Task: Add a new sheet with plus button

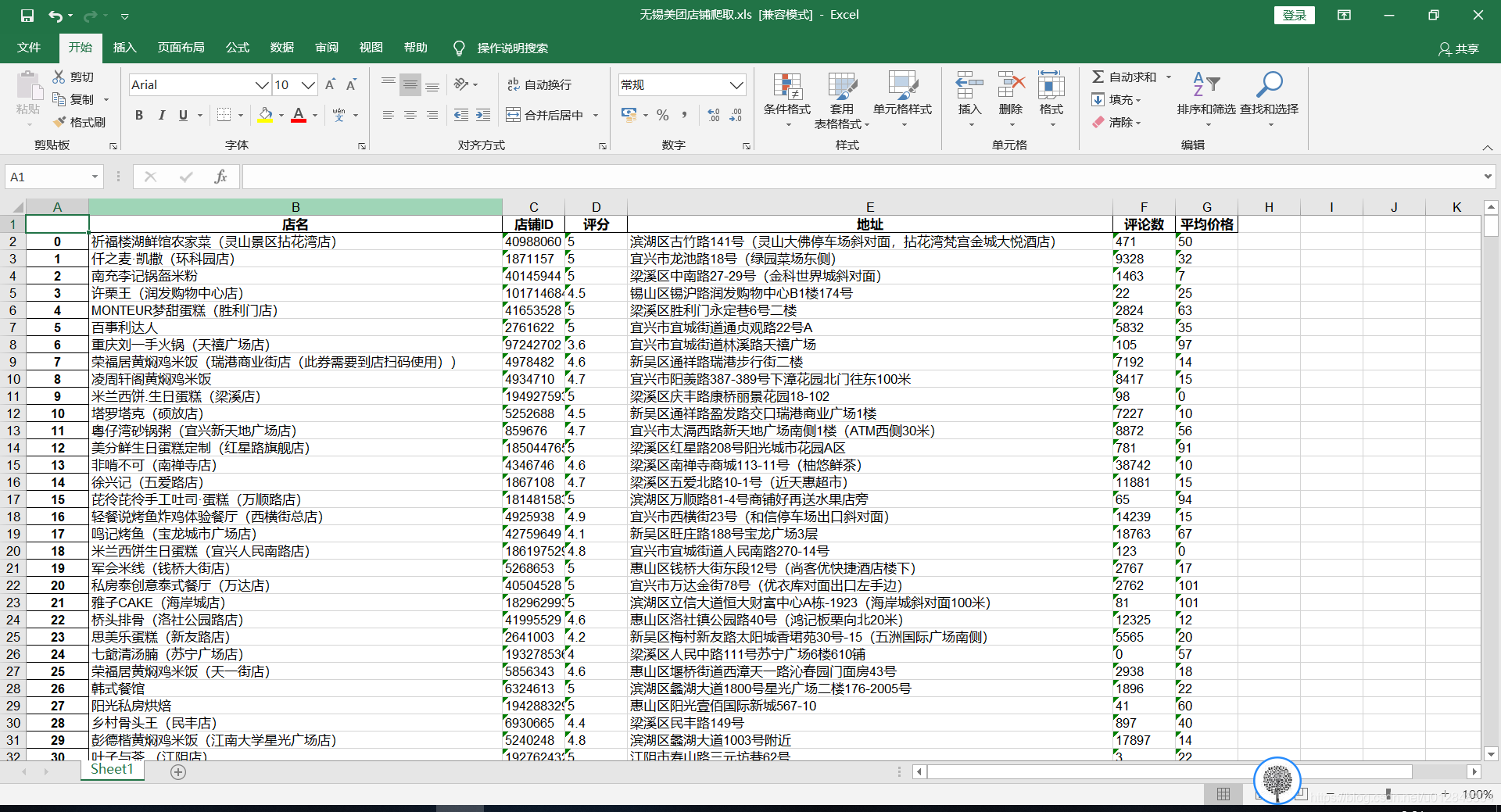Action: point(178,772)
